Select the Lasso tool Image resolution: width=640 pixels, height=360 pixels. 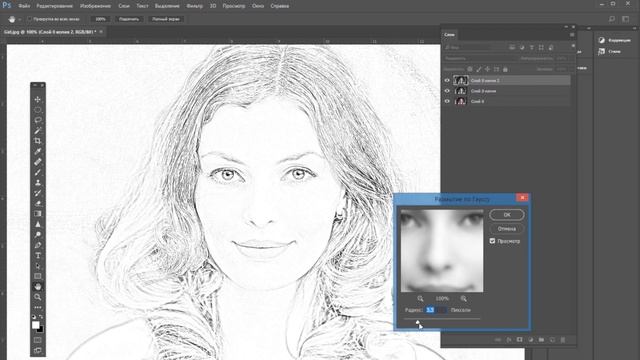[x=38, y=120]
